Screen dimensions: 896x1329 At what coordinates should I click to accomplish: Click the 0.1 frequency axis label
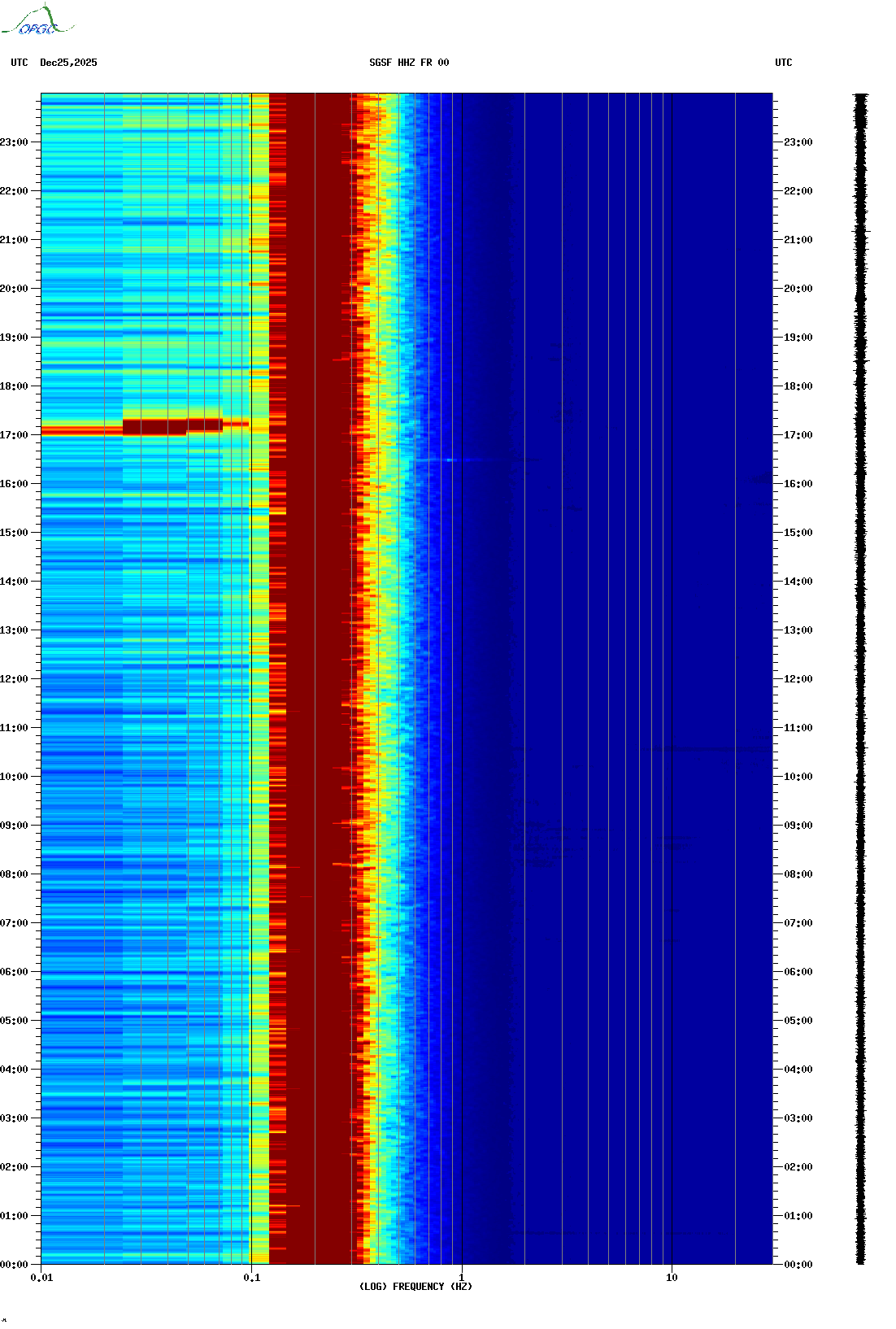tap(251, 1278)
